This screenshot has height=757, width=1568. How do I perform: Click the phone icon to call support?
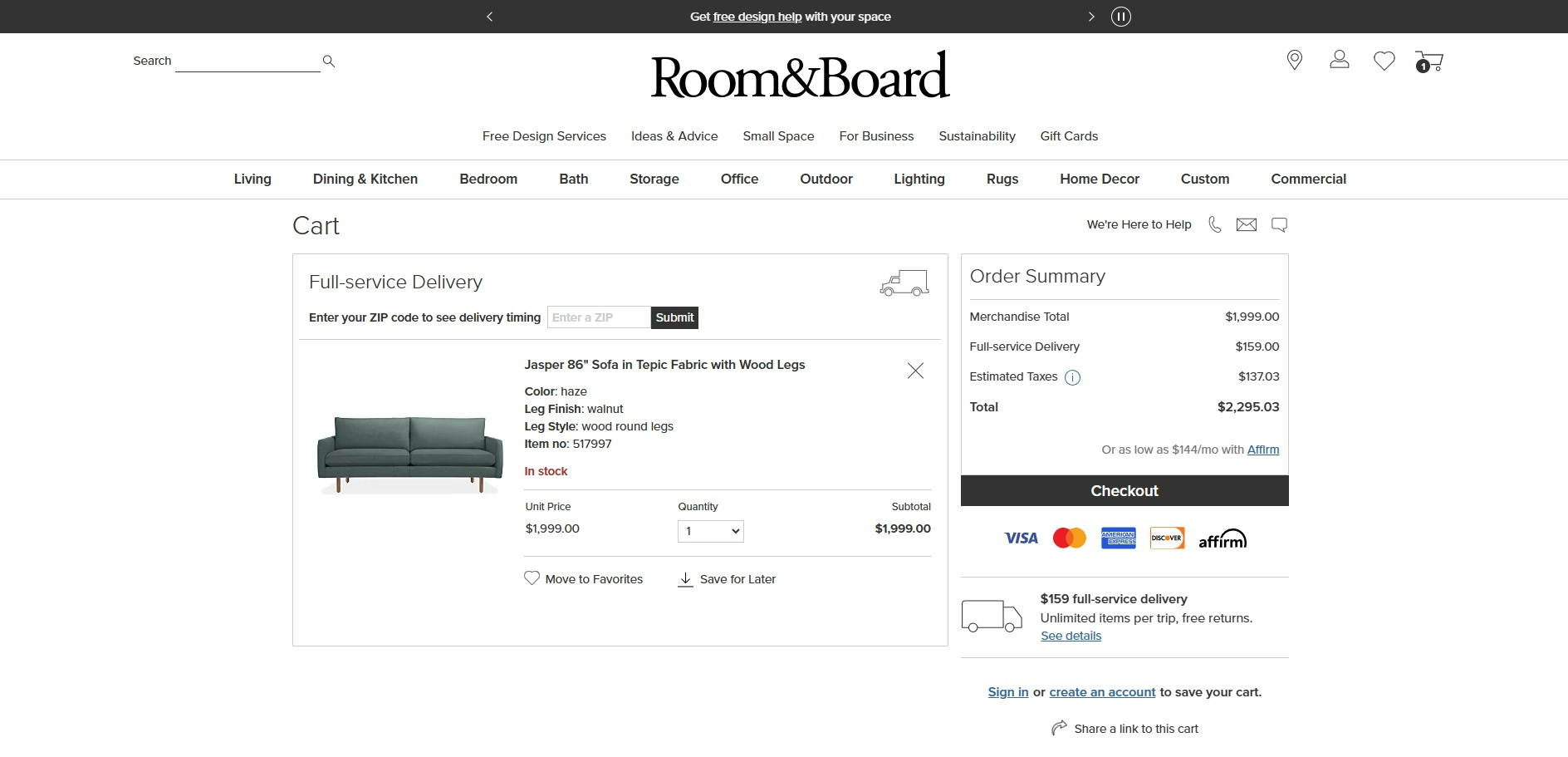[x=1215, y=224]
